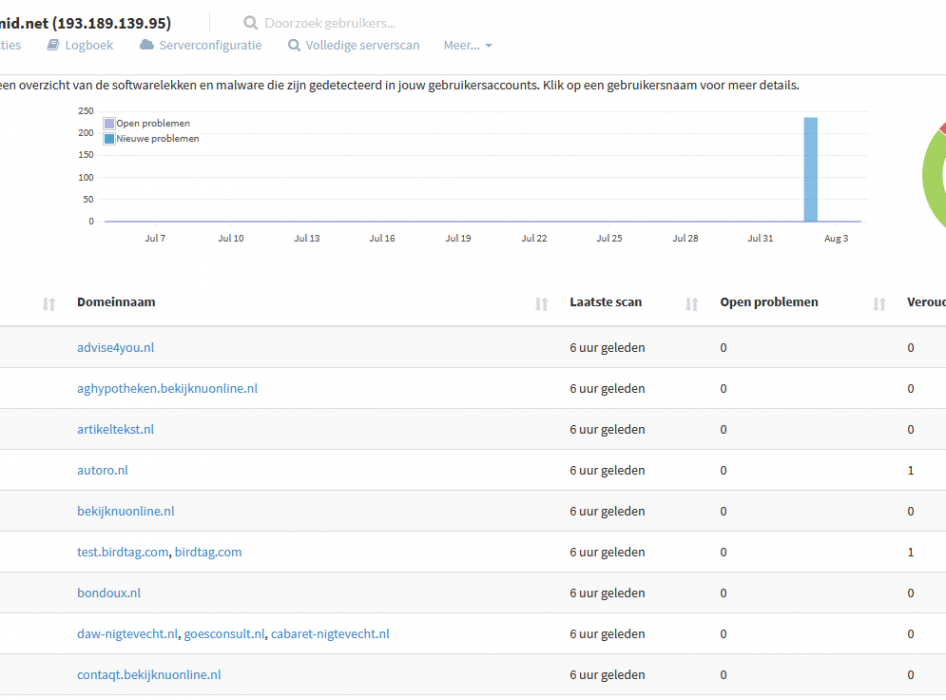
Task: Sort table by Laatste scan arrows icon
Action: pos(691,304)
